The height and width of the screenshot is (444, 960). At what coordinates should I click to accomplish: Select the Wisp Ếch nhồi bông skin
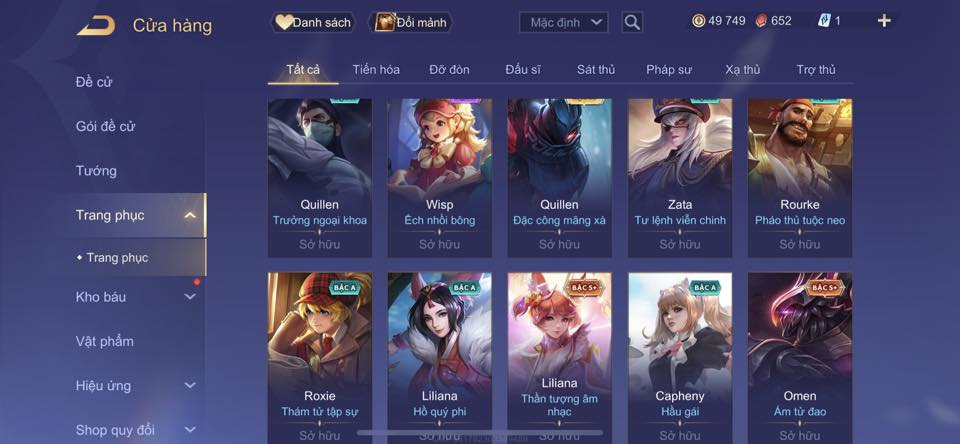[x=440, y=178]
